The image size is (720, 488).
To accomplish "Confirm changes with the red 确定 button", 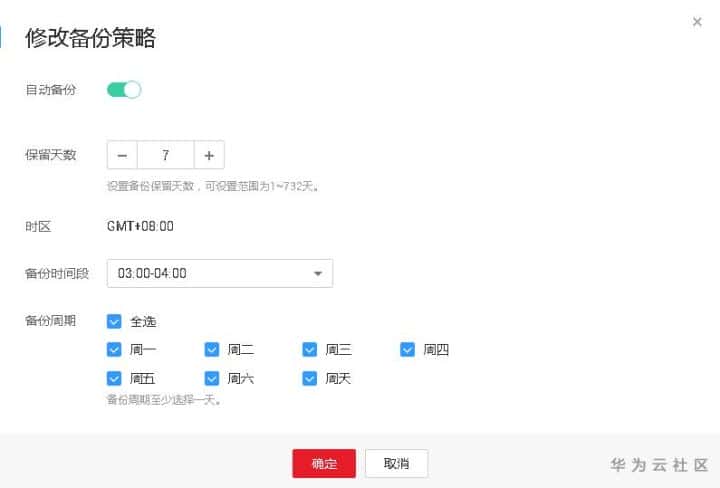I will pos(324,463).
